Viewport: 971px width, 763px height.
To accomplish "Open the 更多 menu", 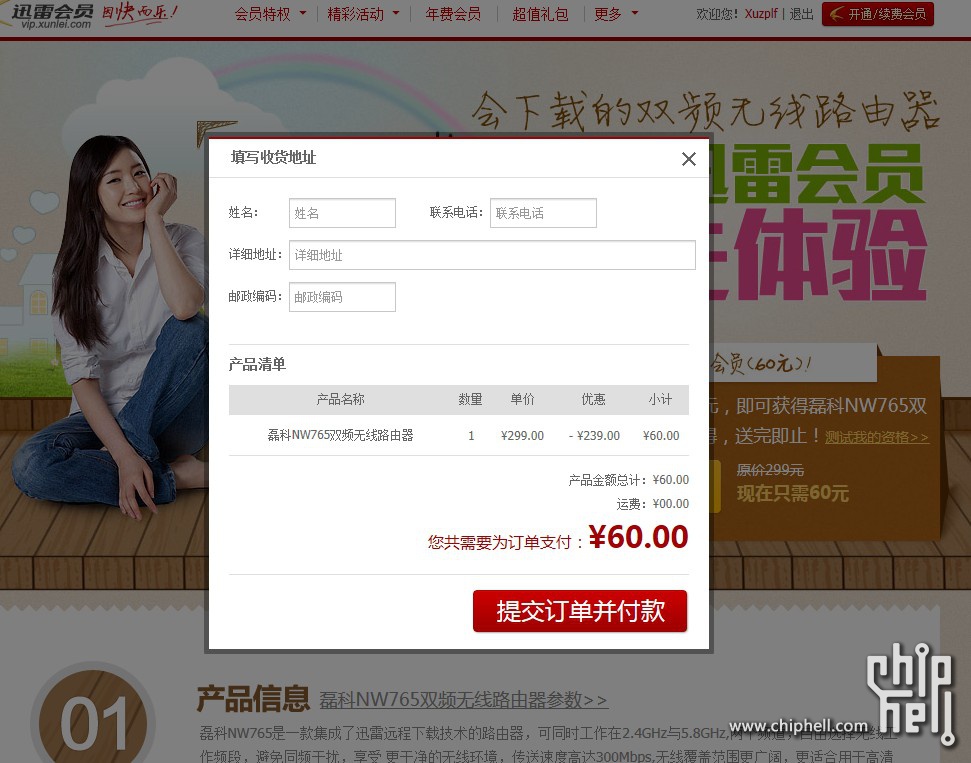I will tap(607, 14).
